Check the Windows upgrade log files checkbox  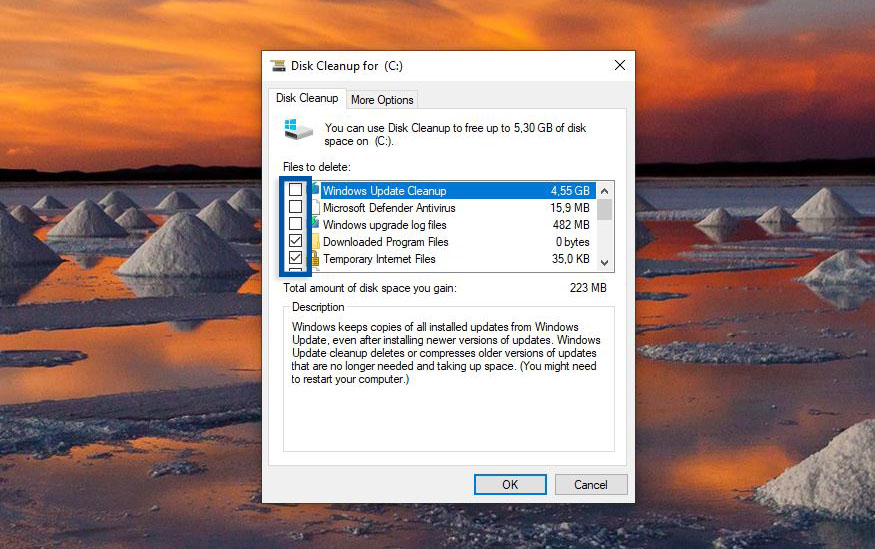[295, 224]
